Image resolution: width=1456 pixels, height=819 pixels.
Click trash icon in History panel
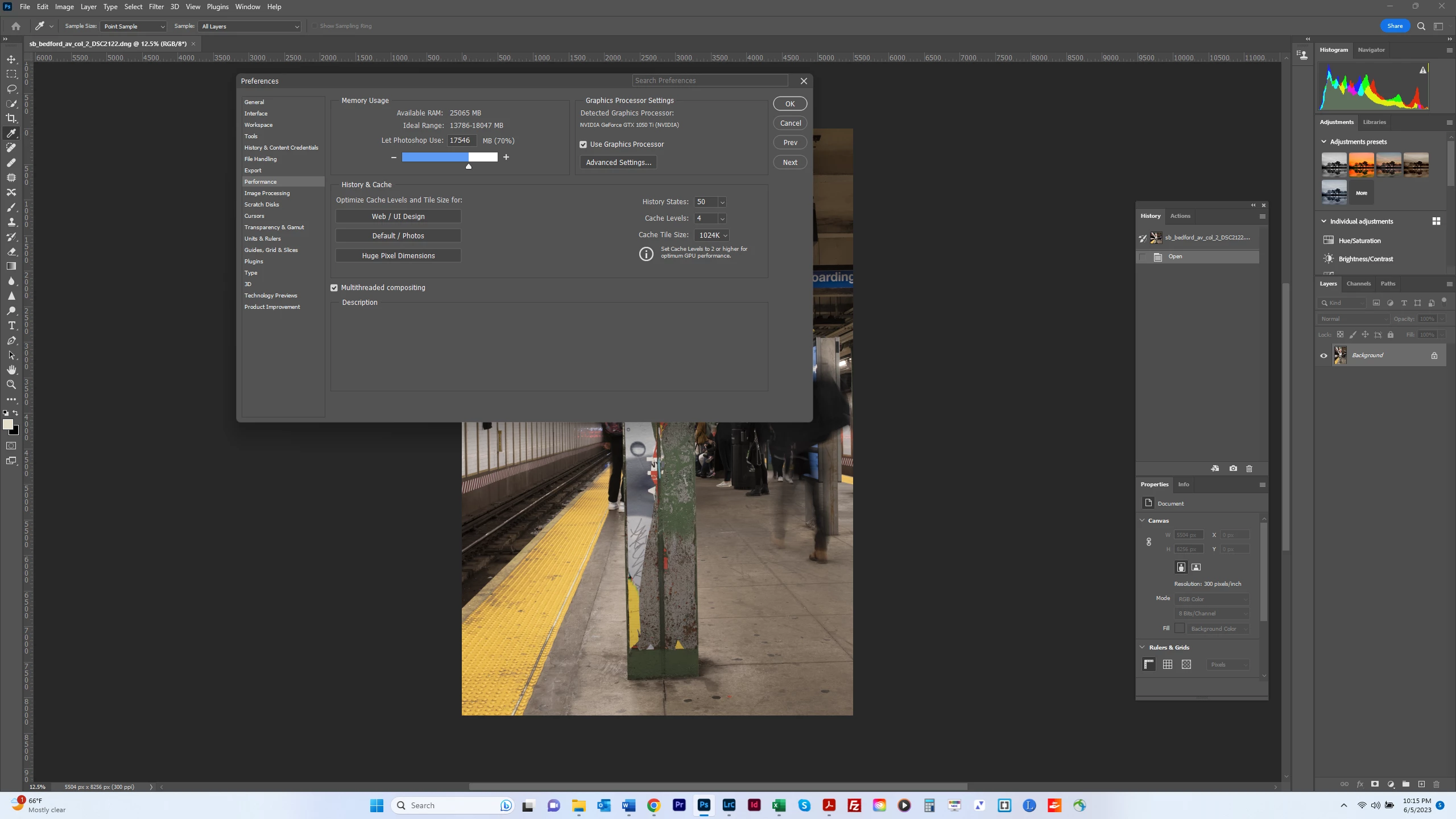[1250, 469]
